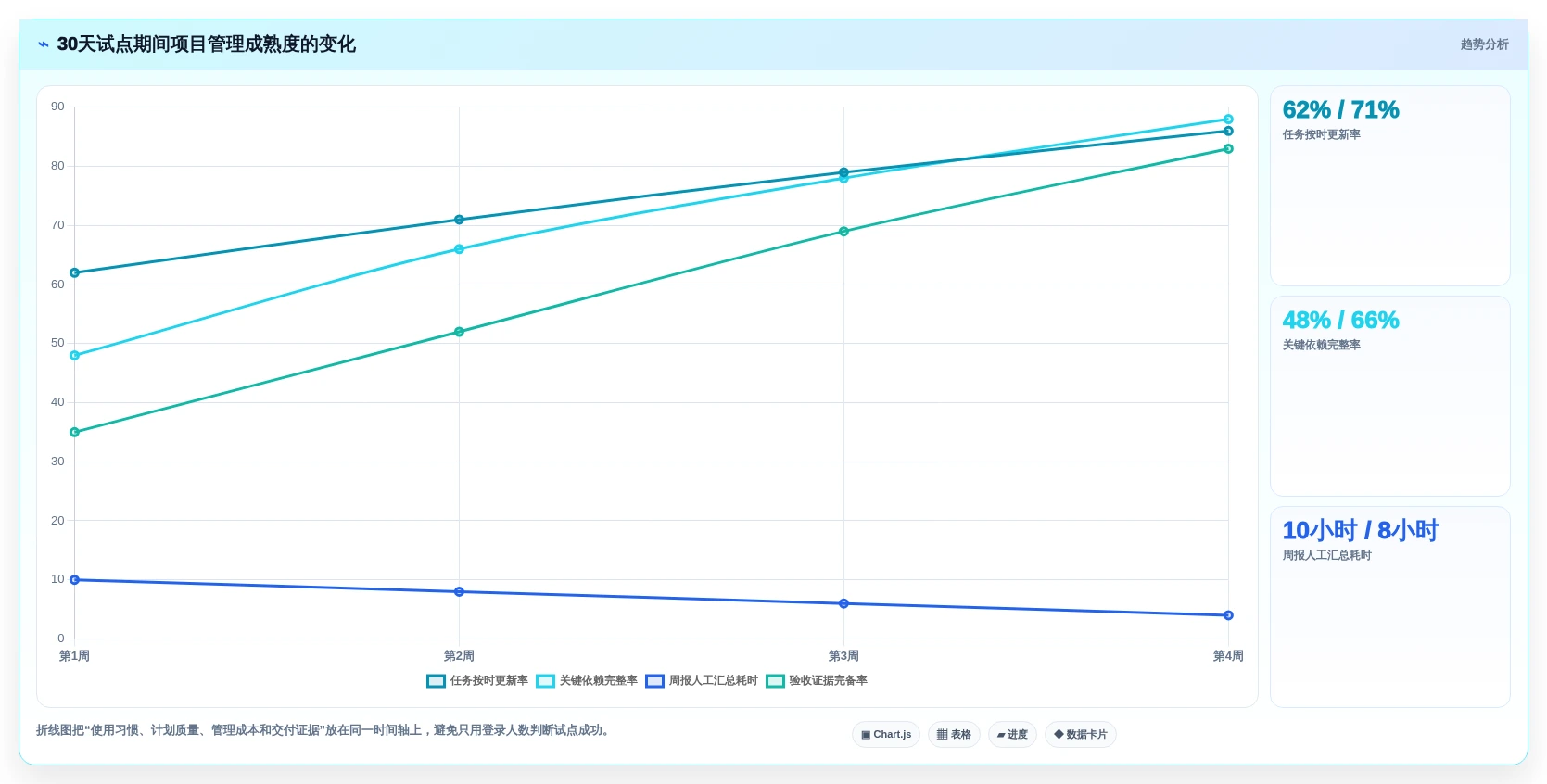Click the chart caption starting with 折线图把

point(324,730)
